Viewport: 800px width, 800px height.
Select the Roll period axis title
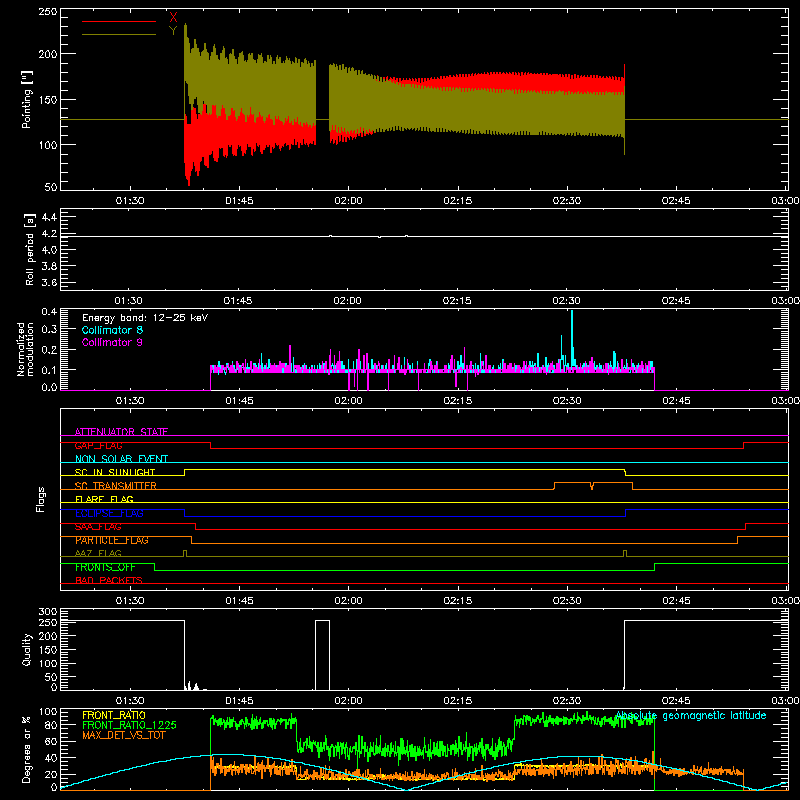[x=29, y=249]
